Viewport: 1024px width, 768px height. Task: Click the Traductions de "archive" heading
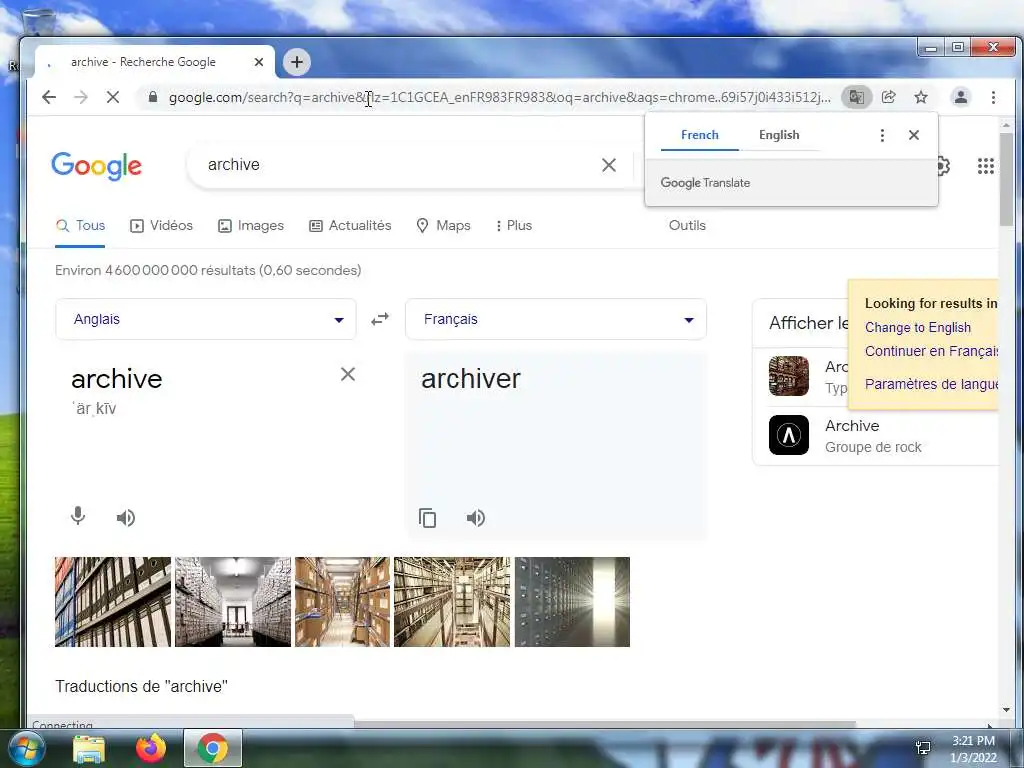pyautogui.click(x=141, y=686)
